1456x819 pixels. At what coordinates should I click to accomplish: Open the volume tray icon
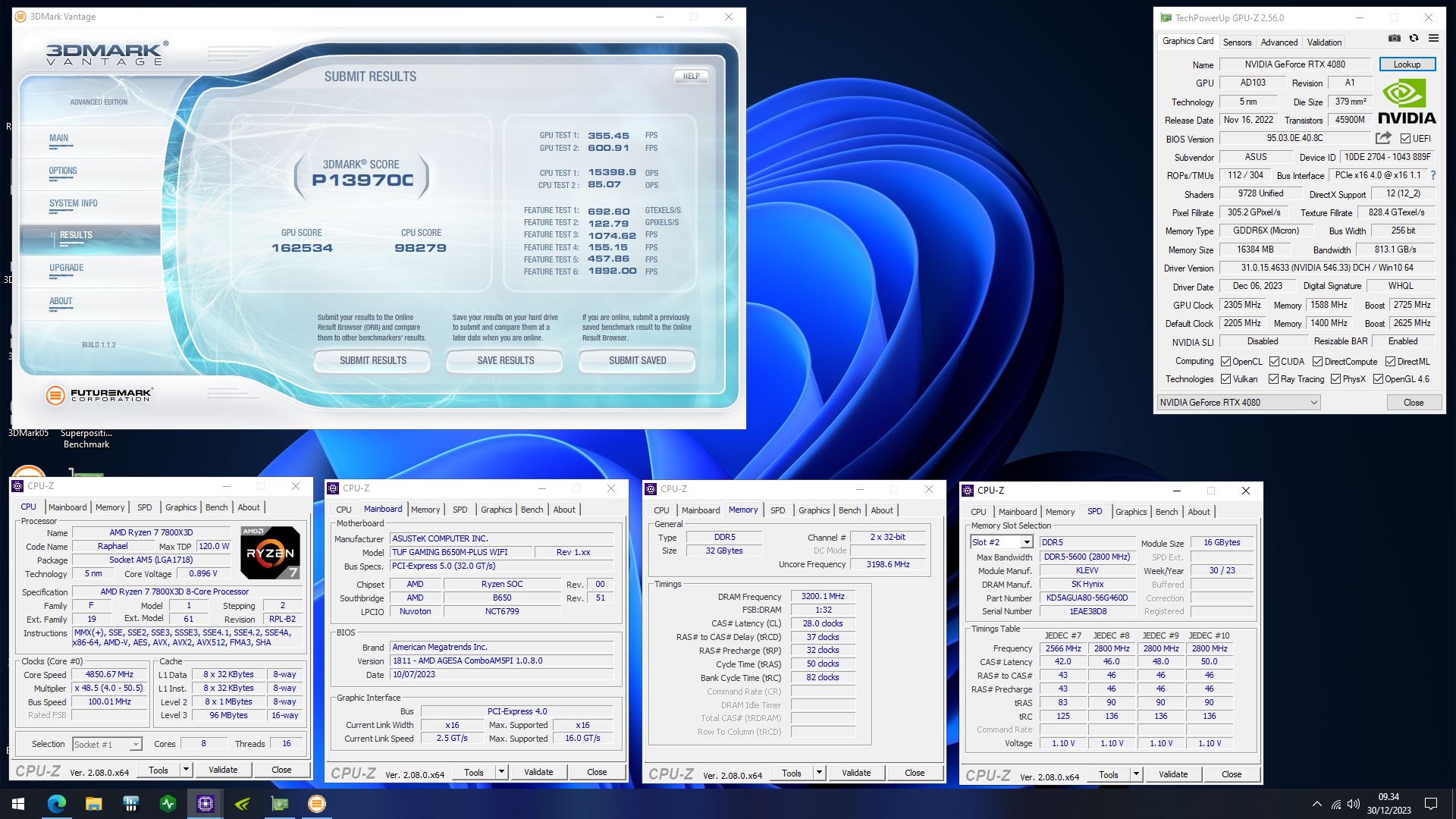pyautogui.click(x=1354, y=804)
